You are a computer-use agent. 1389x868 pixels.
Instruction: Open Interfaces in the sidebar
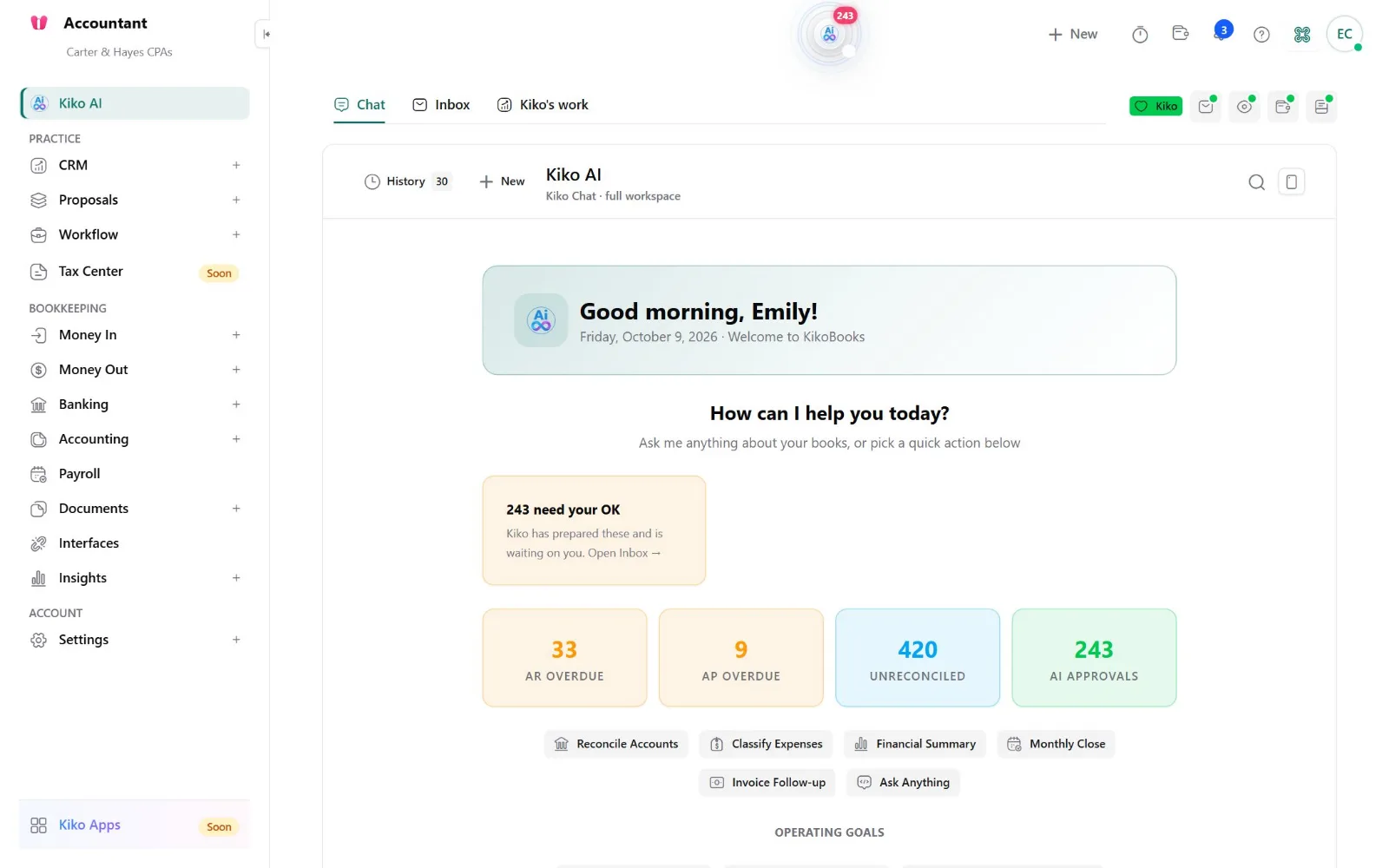[x=135, y=543]
